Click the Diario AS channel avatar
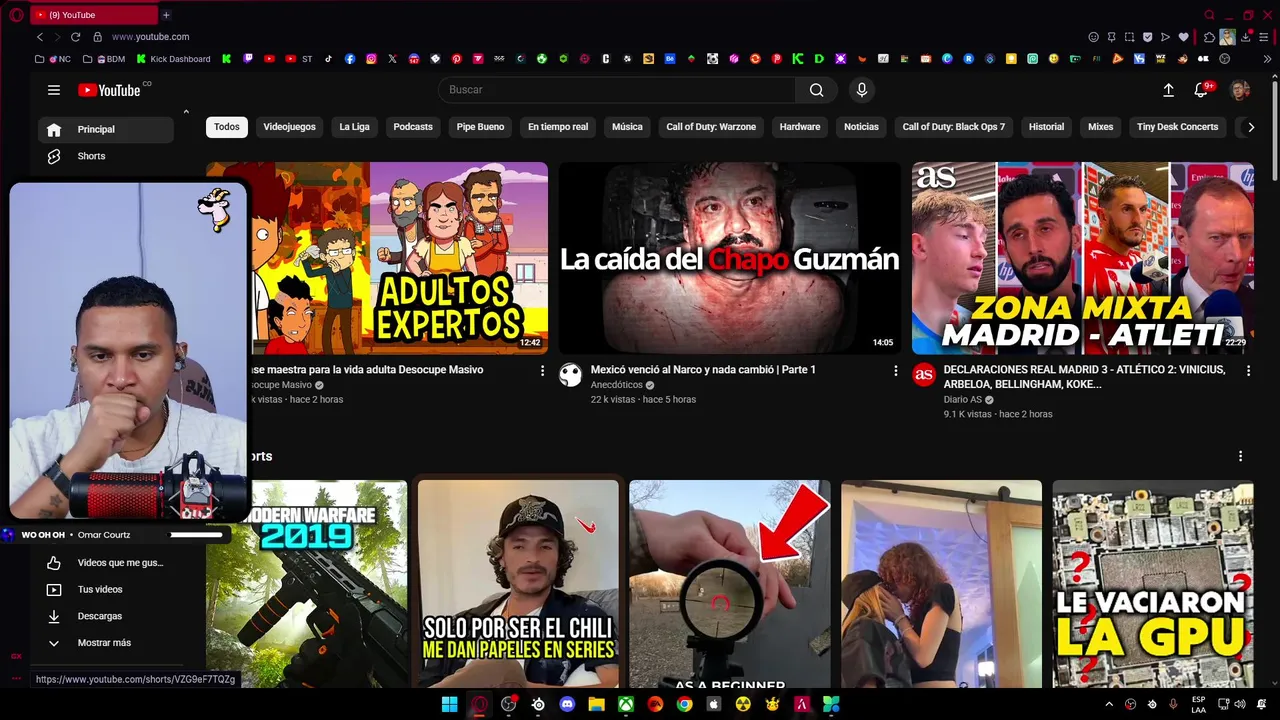 click(924, 375)
